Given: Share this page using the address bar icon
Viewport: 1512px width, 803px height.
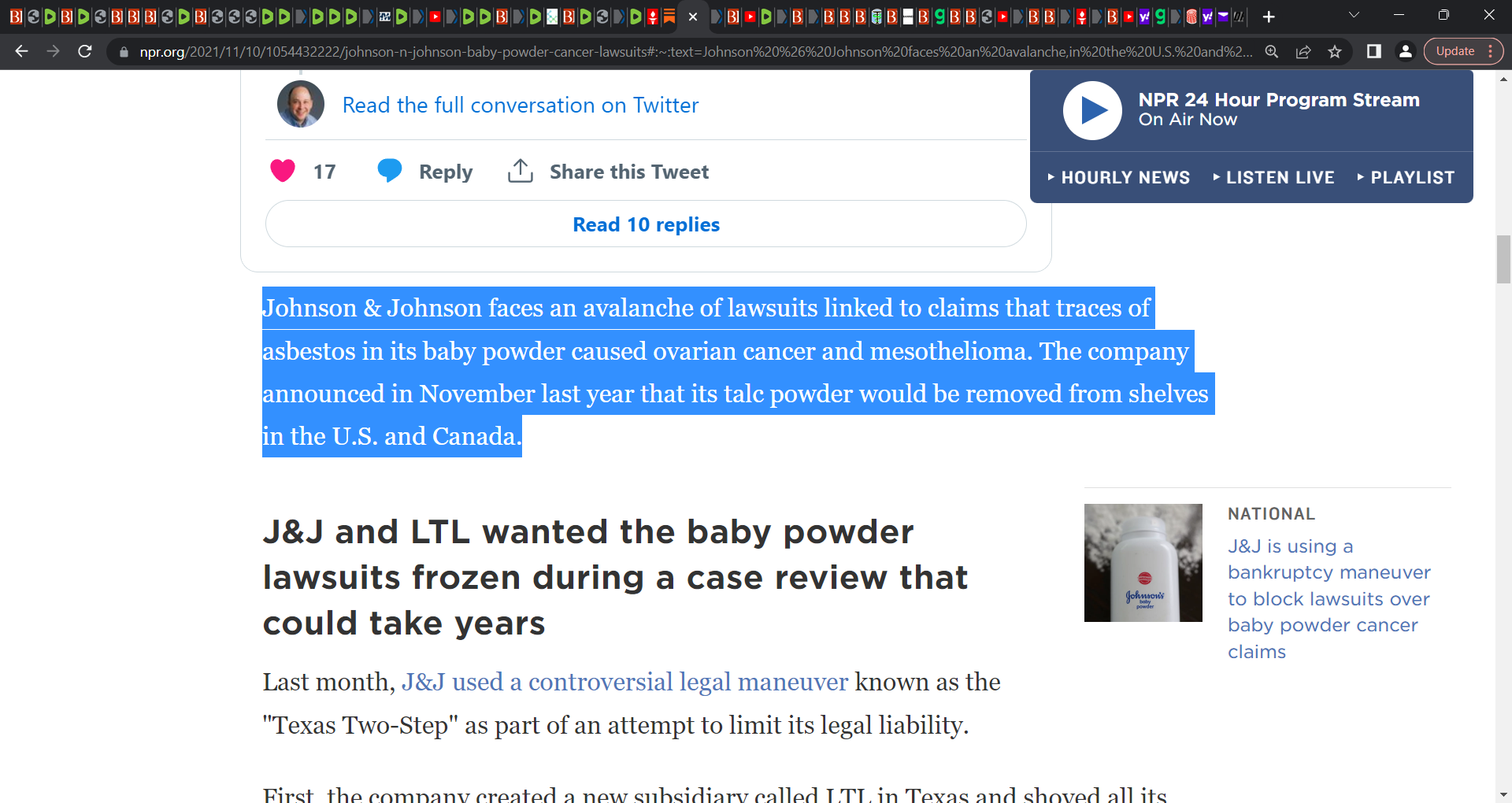Looking at the screenshot, I should click(1303, 51).
